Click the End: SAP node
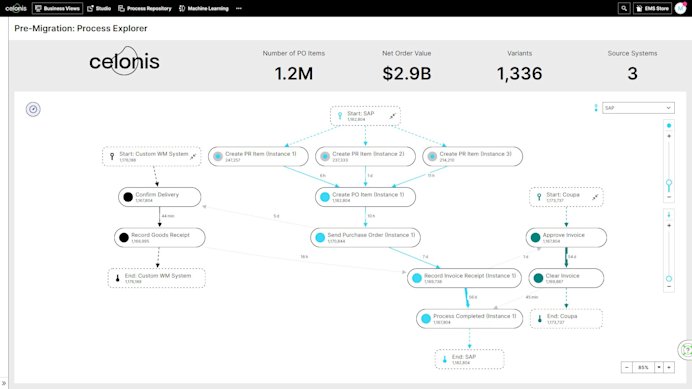This screenshot has height=389, width=692. pos(469,359)
